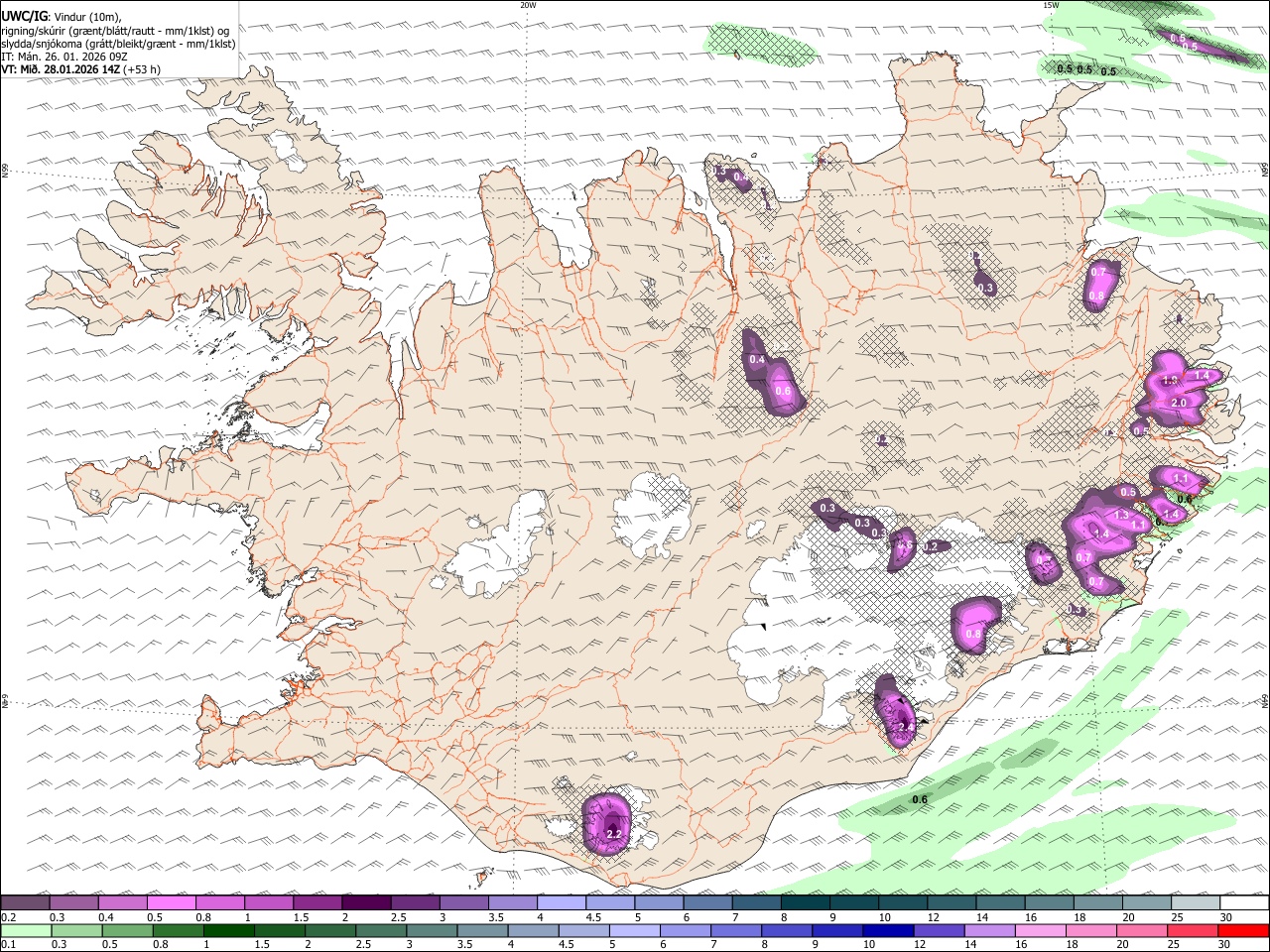Image resolution: width=1270 pixels, height=952 pixels.
Task: Click the 2.0 snowfall value on the east coast
Action: click(1179, 403)
